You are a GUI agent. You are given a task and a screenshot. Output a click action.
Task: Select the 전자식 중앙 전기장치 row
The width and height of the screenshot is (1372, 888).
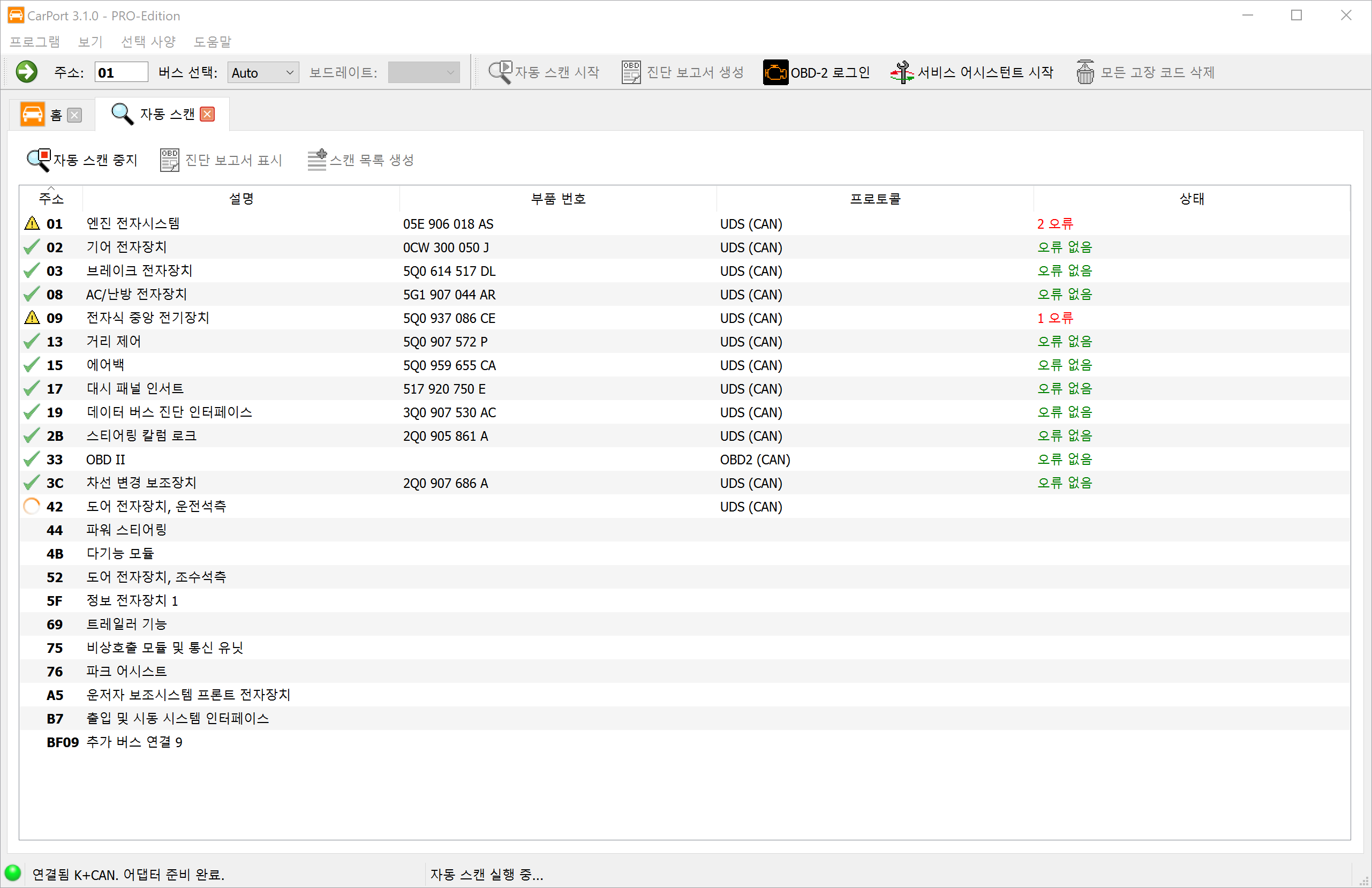(148, 318)
